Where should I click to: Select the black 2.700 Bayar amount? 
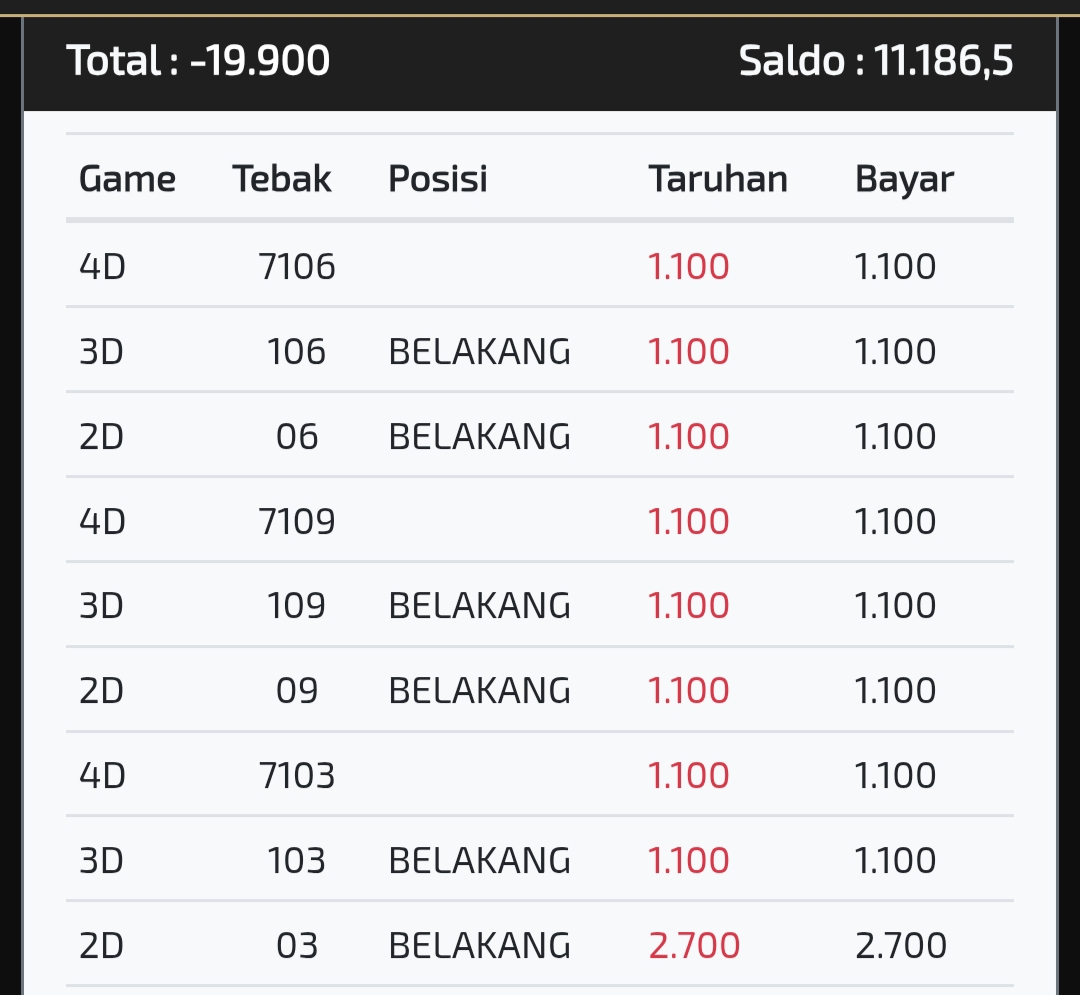pyautogui.click(x=901, y=946)
